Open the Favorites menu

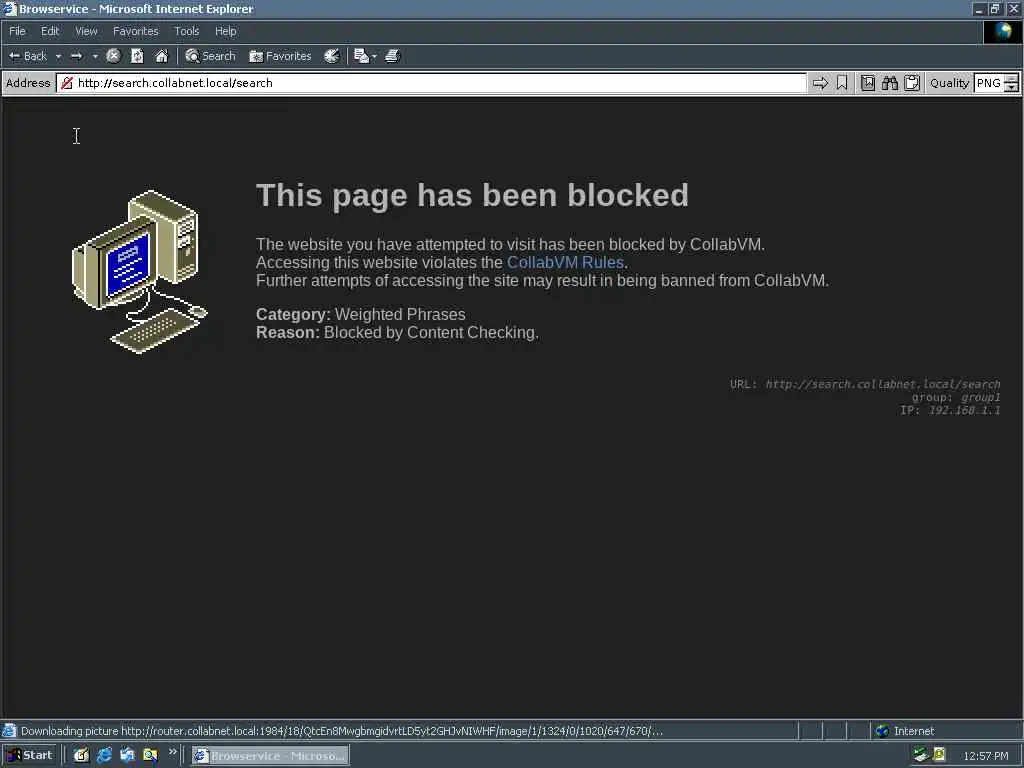point(136,31)
